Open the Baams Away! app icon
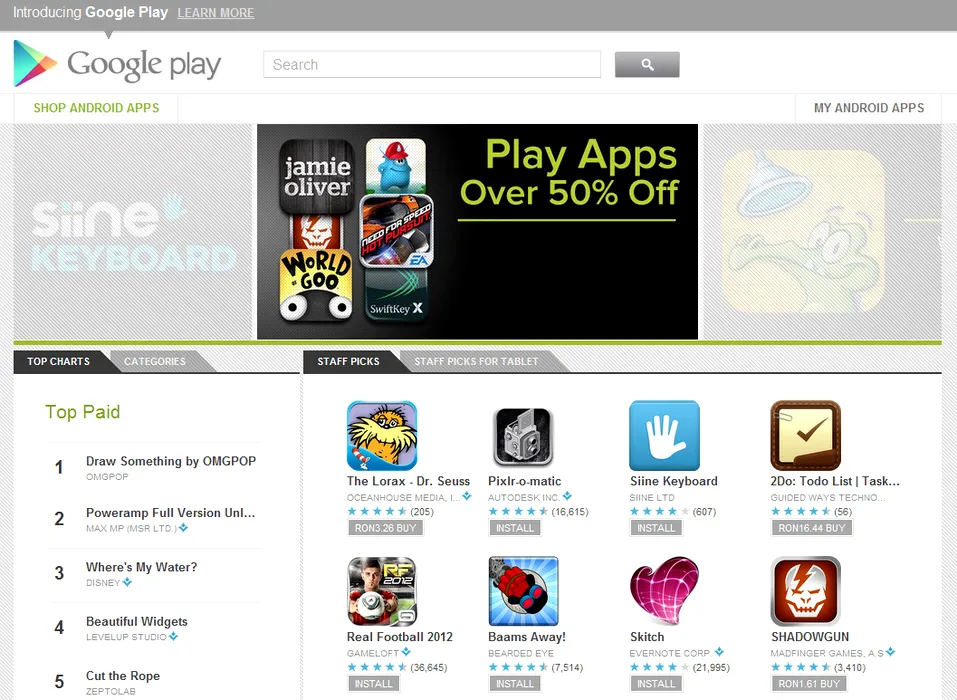 click(x=523, y=591)
